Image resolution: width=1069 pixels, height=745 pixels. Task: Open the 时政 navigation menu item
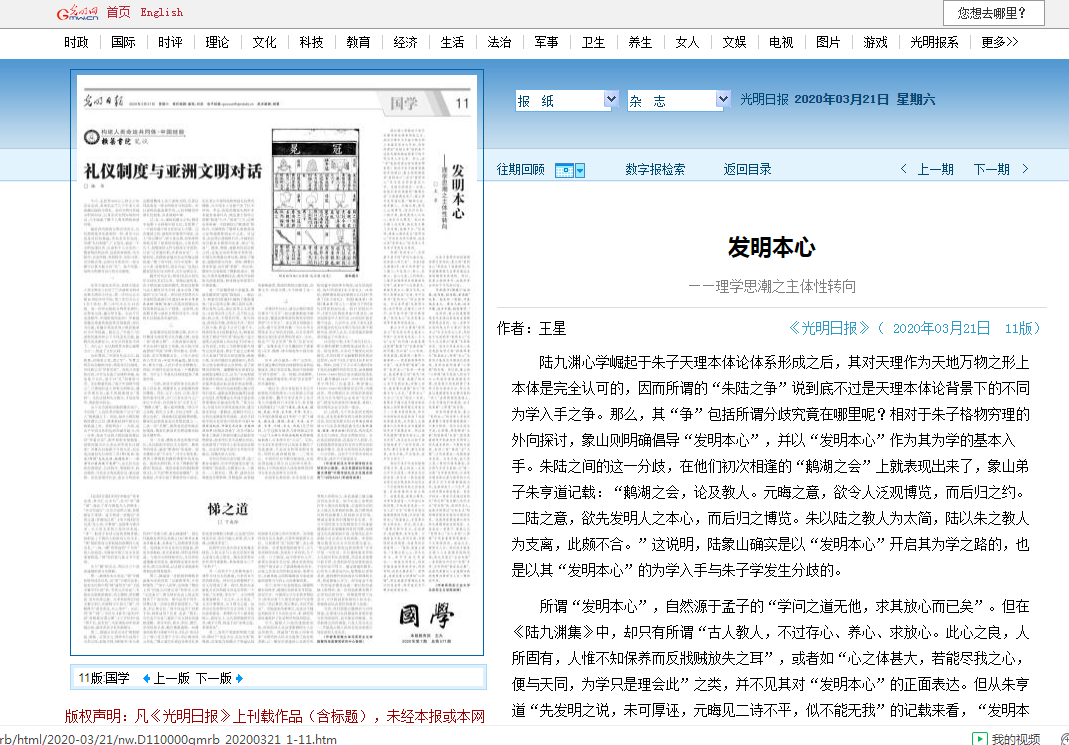pos(76,42)
